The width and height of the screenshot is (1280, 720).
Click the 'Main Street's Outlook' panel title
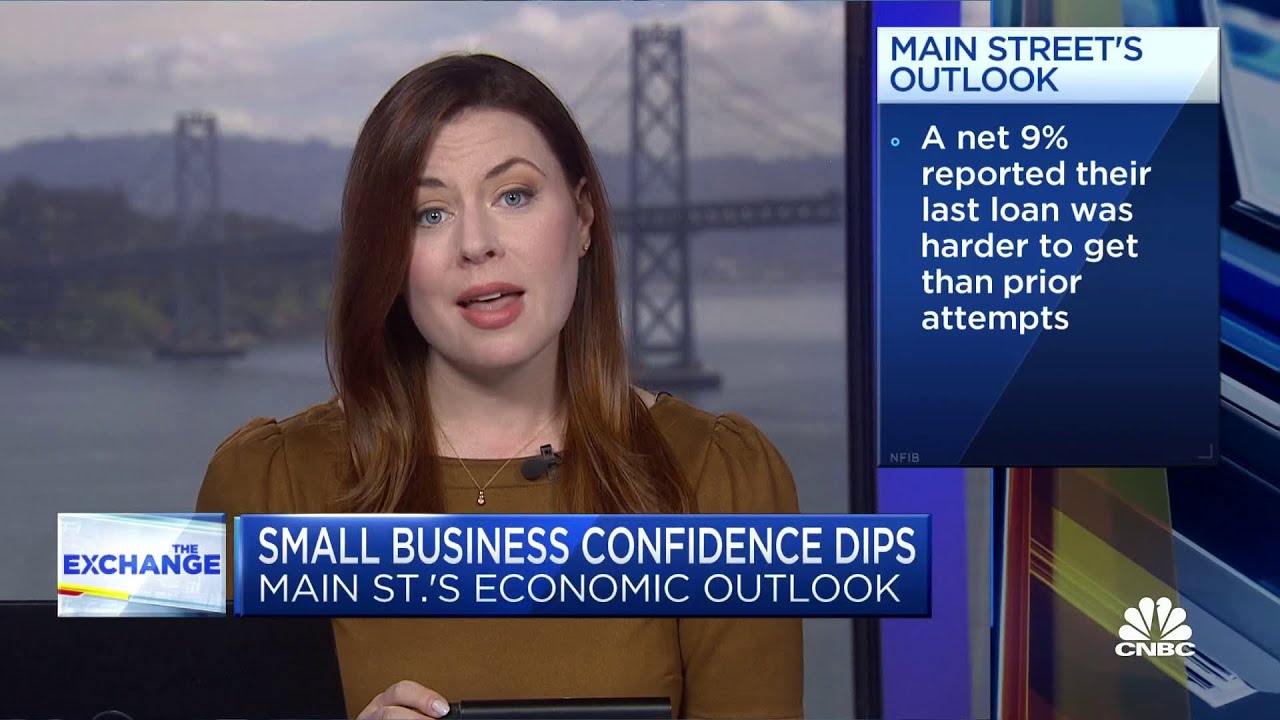coord(1016,64)
